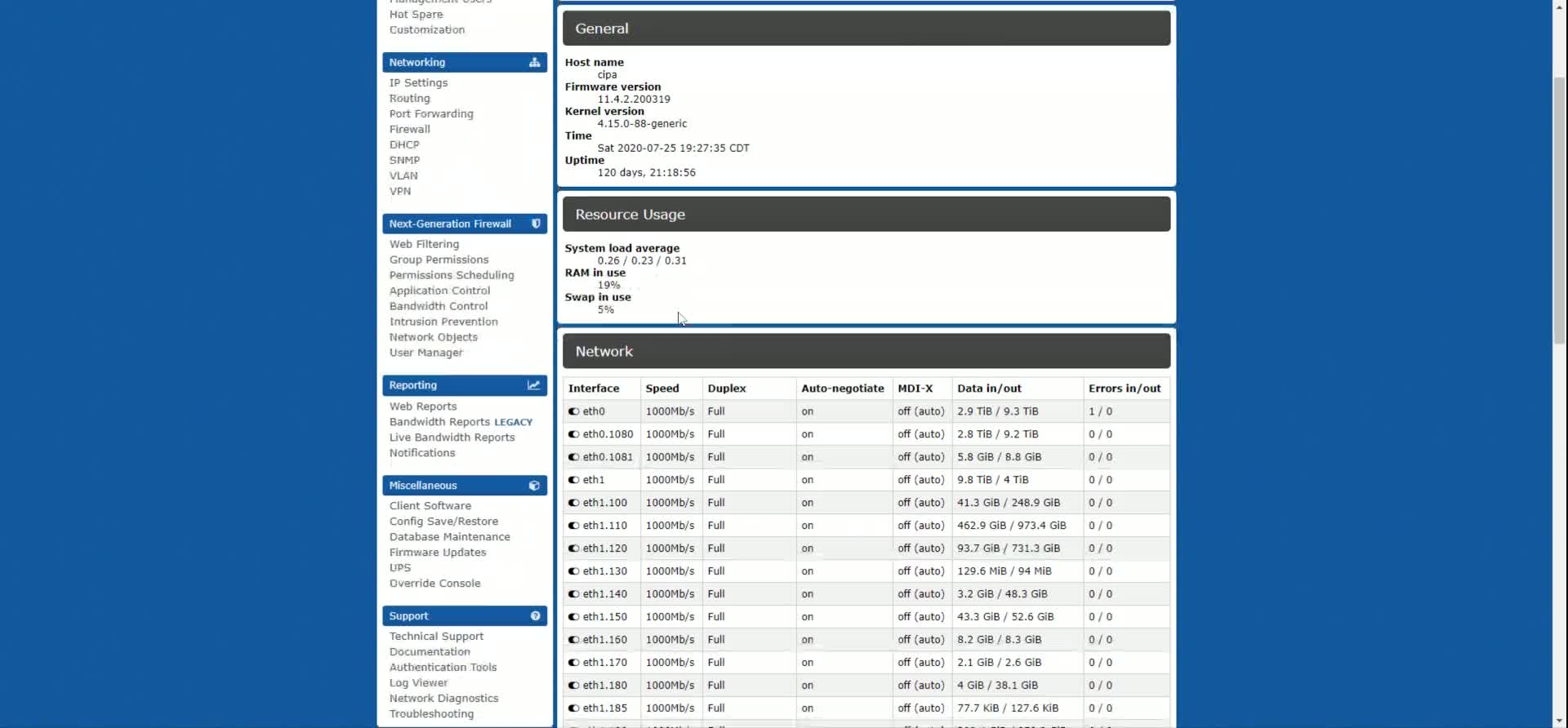Open Intrusion Prevention page

[x=443, y=322]
